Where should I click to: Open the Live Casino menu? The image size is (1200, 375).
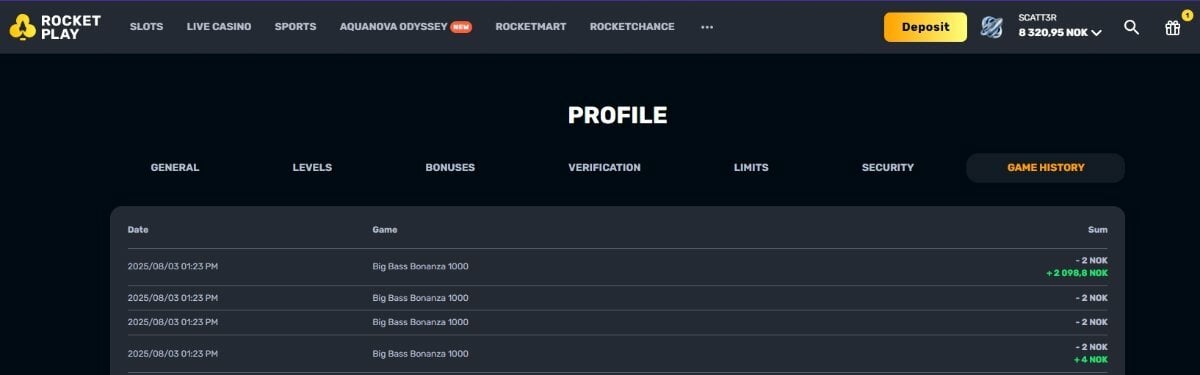pos(219,27)
